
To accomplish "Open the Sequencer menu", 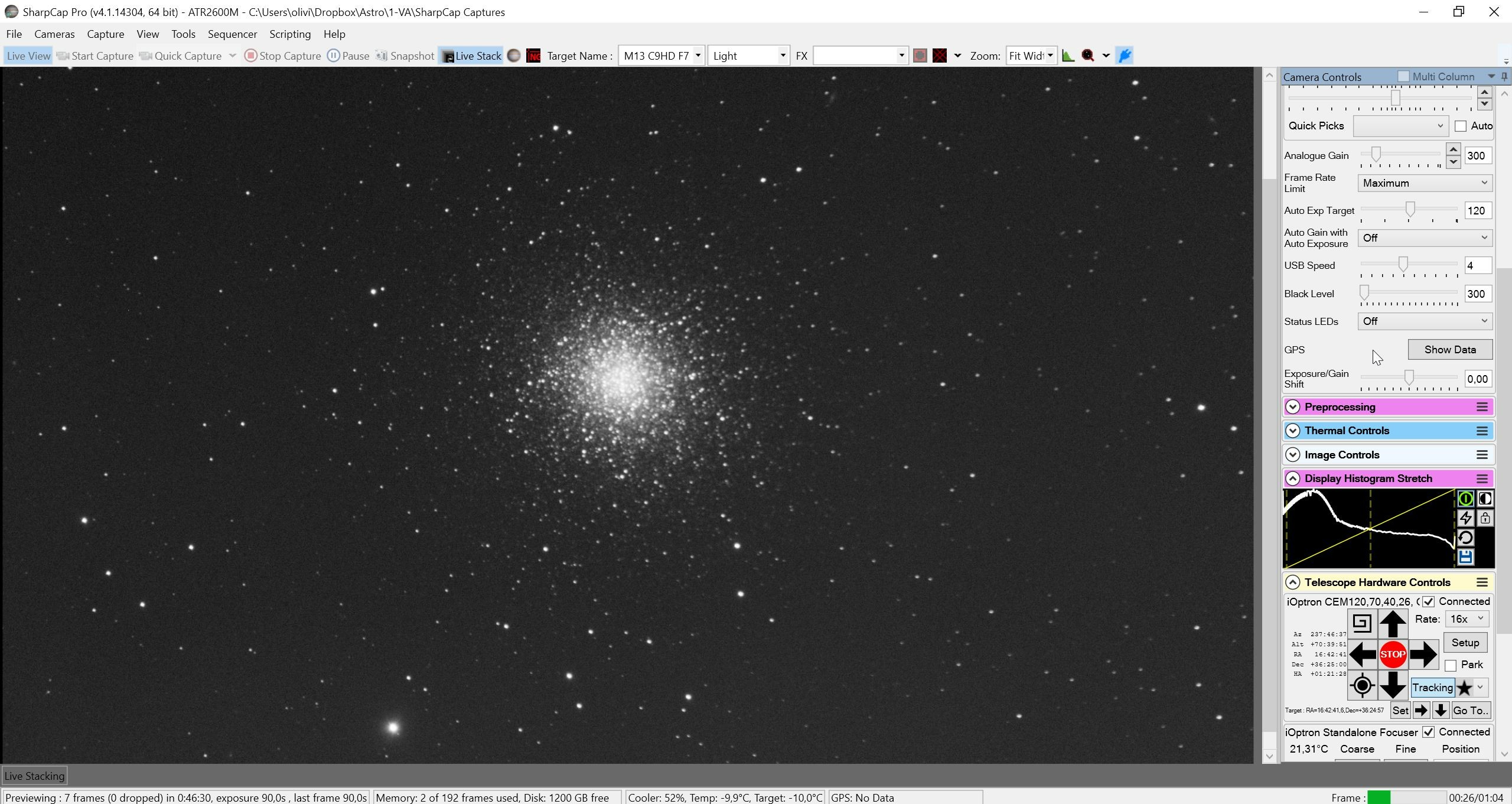I will (232, 34).
